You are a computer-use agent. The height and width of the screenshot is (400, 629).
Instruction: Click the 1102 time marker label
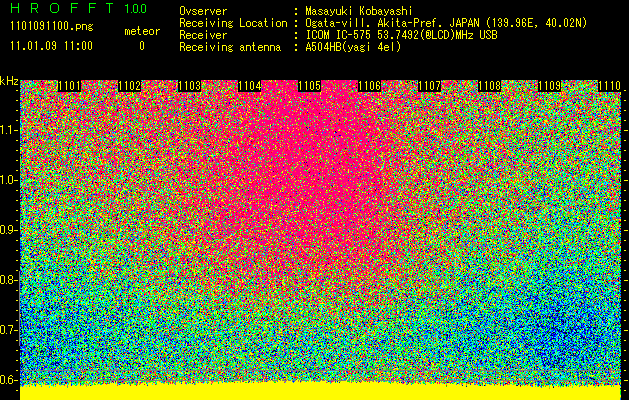[130, 86]
